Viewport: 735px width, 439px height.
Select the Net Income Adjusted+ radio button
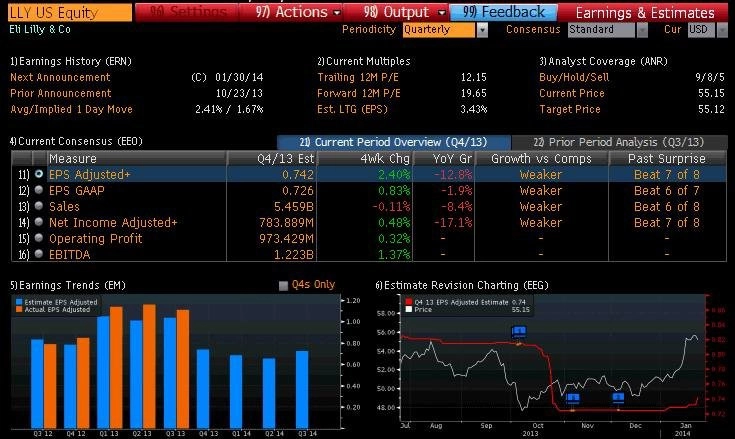(x=39, y=222)
